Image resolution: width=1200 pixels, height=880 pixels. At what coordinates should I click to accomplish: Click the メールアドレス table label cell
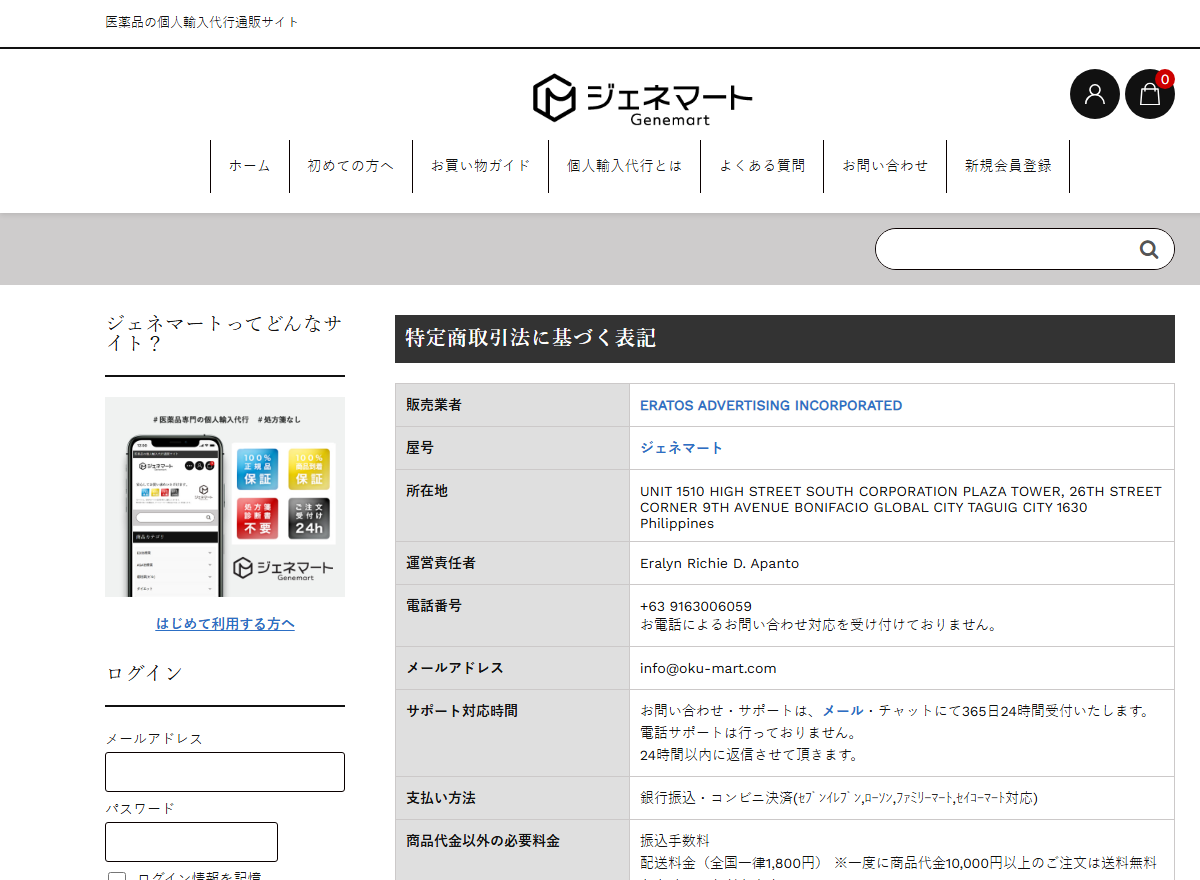512,668
